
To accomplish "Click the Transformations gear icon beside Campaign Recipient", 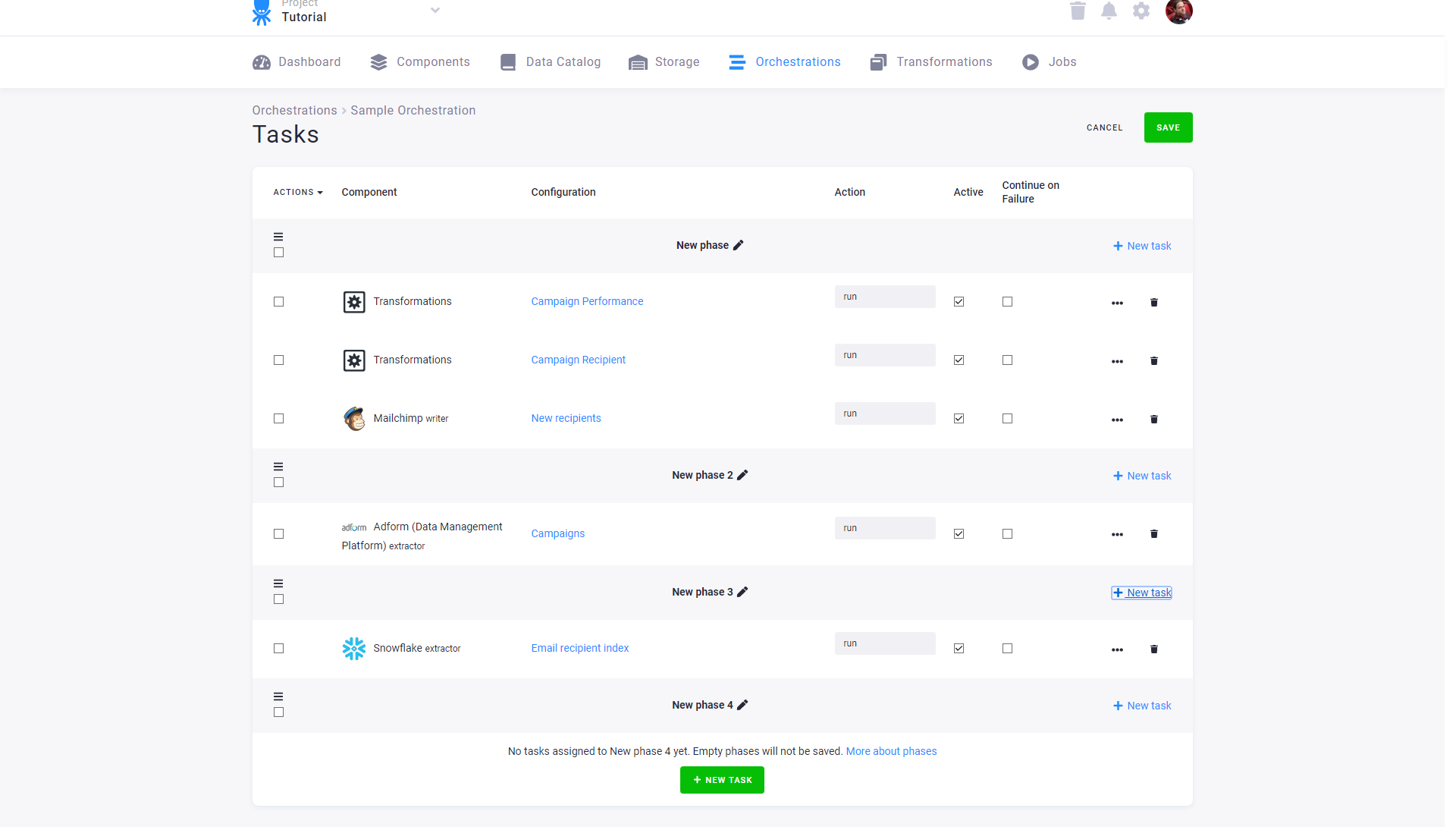I will point(353,360).
